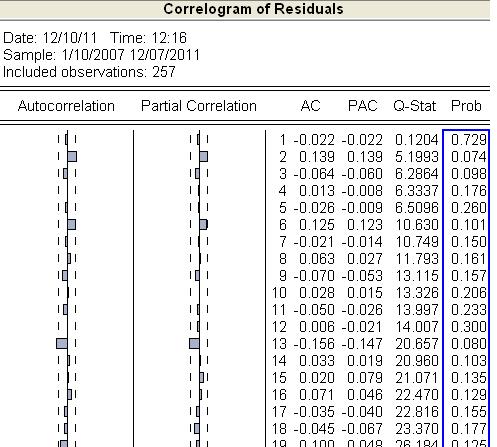Click the Prob column header
This screenshot has width=497, height=447.
[x=466, y=106]
